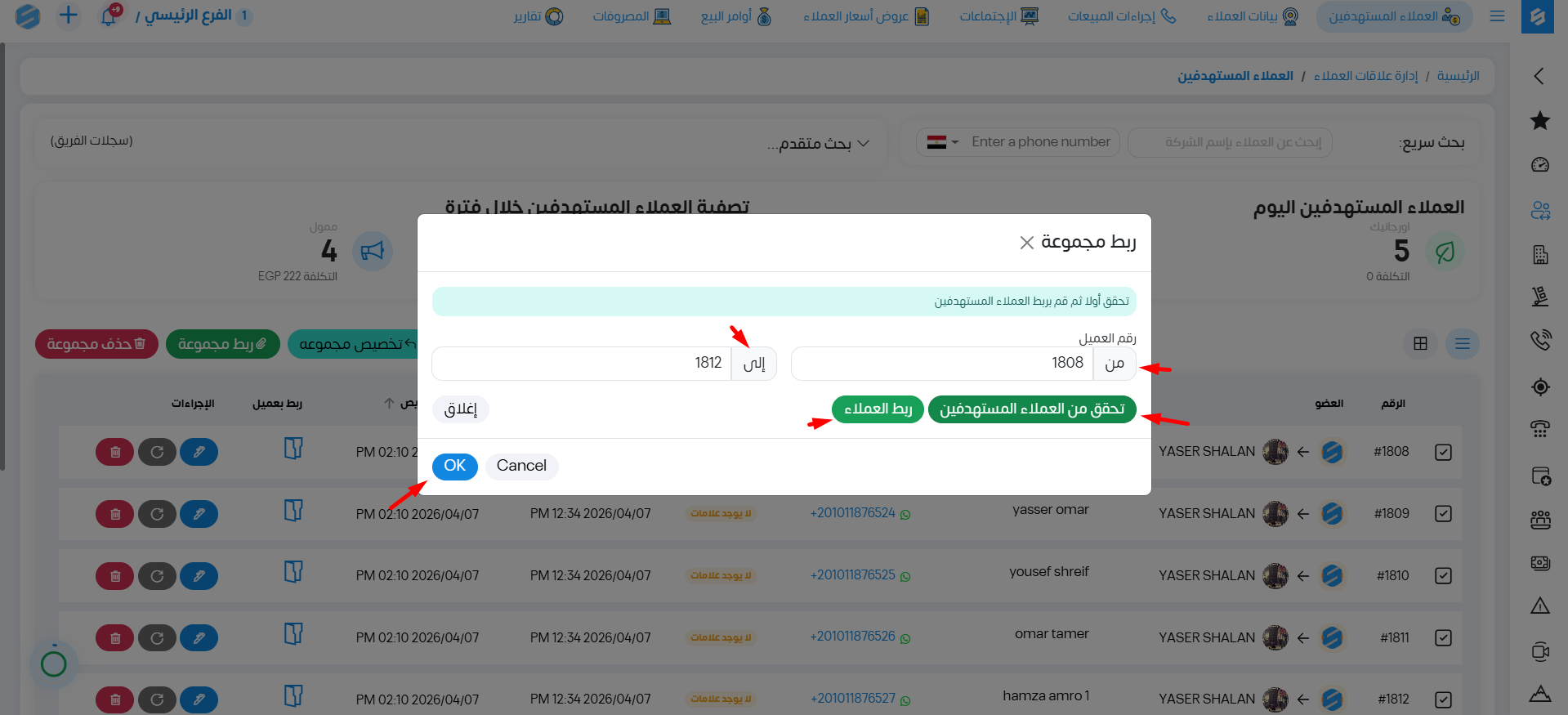Expand the advanced search section
Screen dimensions: 1568x715
click(x=818, y=144)
